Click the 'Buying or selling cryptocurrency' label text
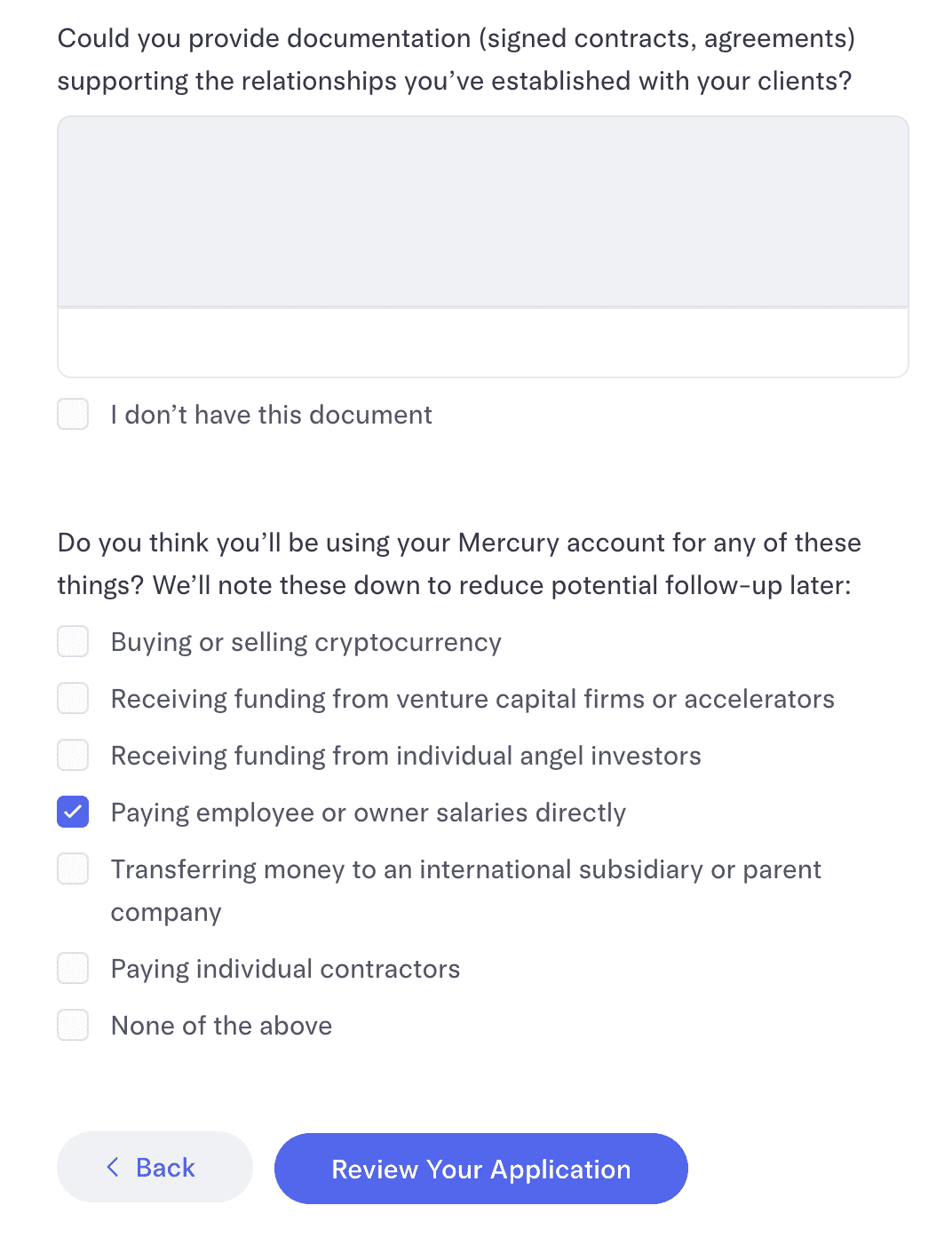 pyautogui.click(x=305, y=642)
